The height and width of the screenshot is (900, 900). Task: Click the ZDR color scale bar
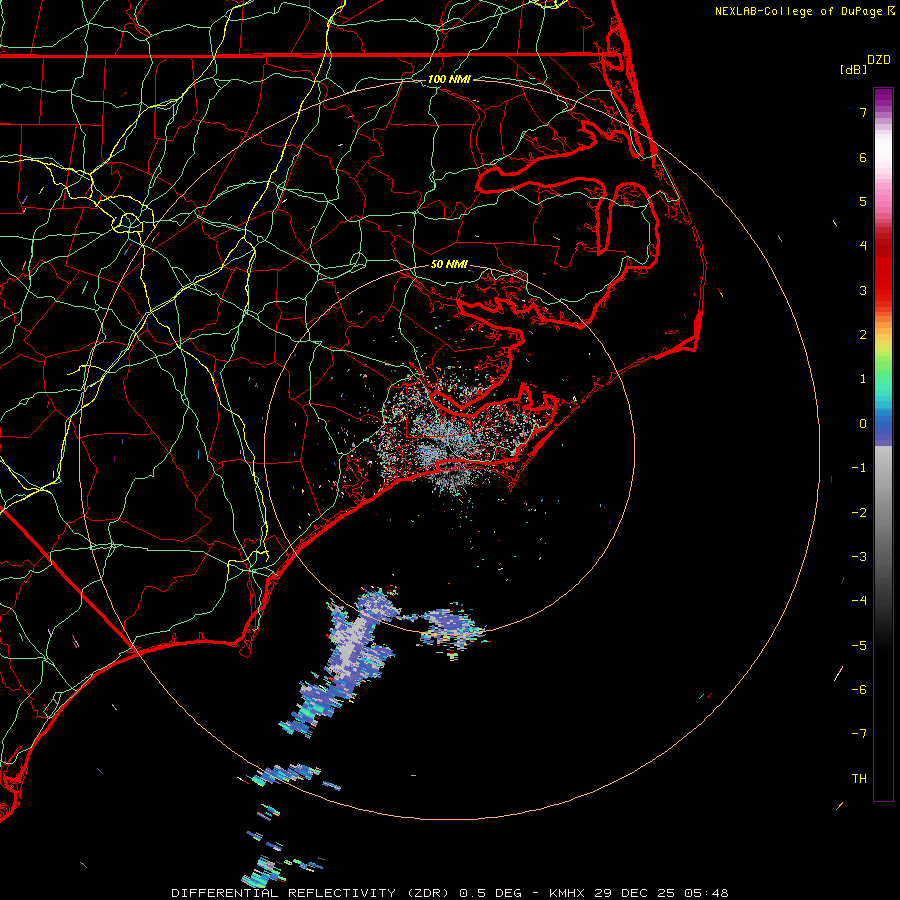(x=883, y=445)
